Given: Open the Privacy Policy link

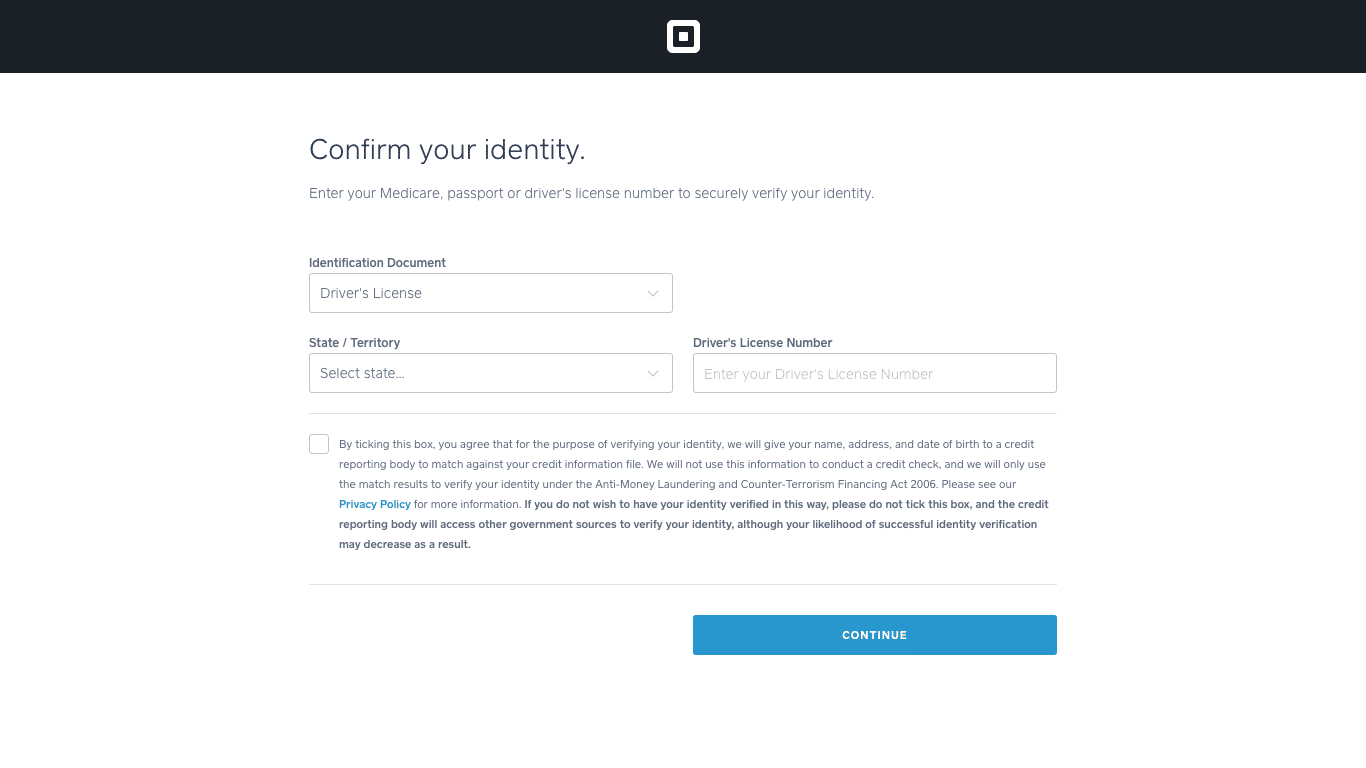Looking at the screenshot, I should tap(375, 504).
